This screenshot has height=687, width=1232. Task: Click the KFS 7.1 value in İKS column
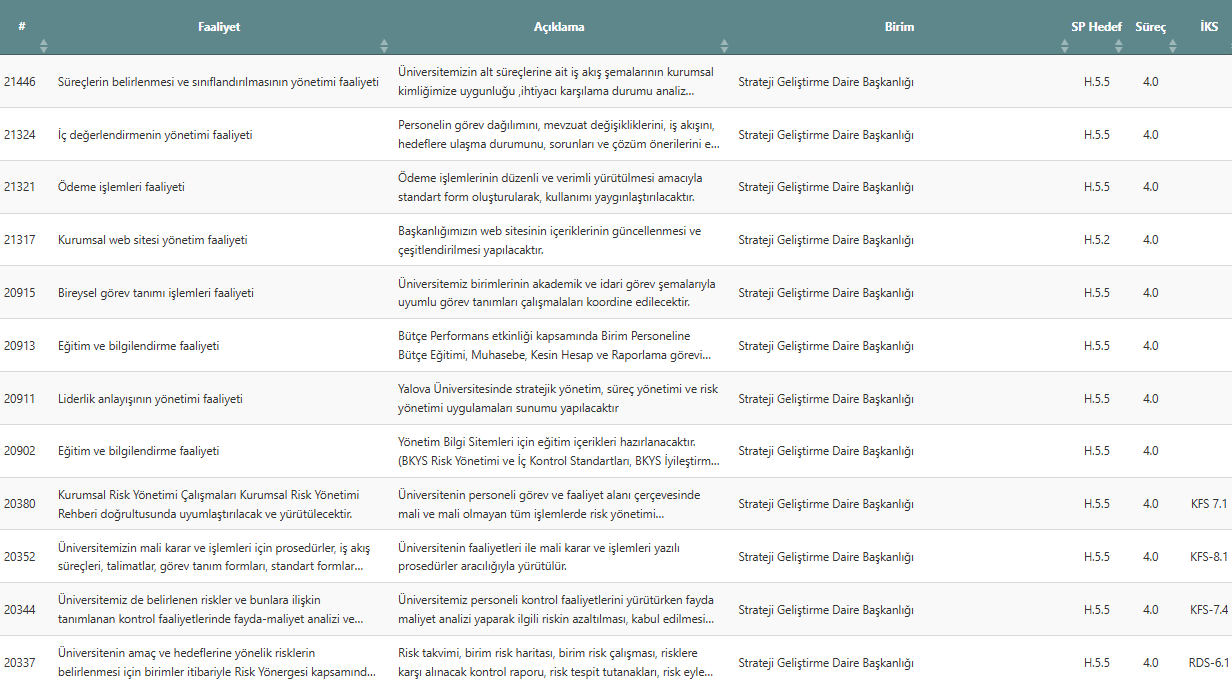pyautogui.click(x=1208, y=504)
